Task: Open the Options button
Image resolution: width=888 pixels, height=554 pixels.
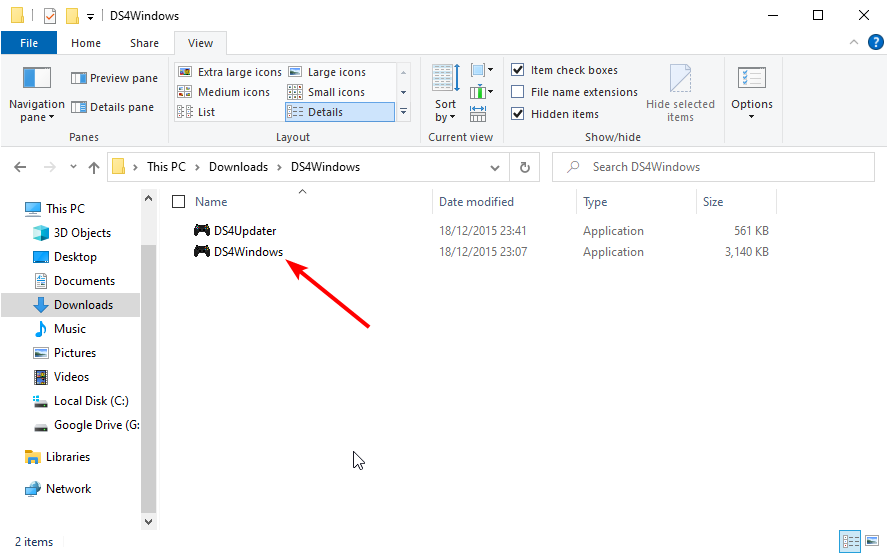Action: click(752, 92)
